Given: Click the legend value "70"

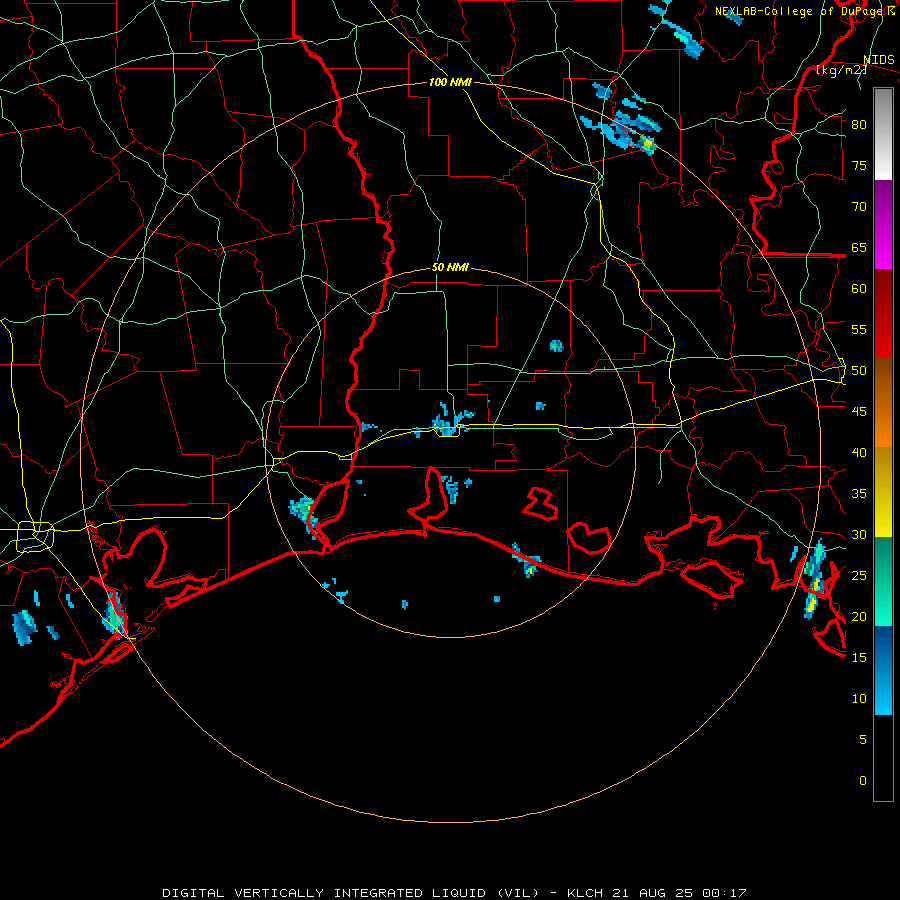Looking at the screenshot, I should (x=859, y=207).
